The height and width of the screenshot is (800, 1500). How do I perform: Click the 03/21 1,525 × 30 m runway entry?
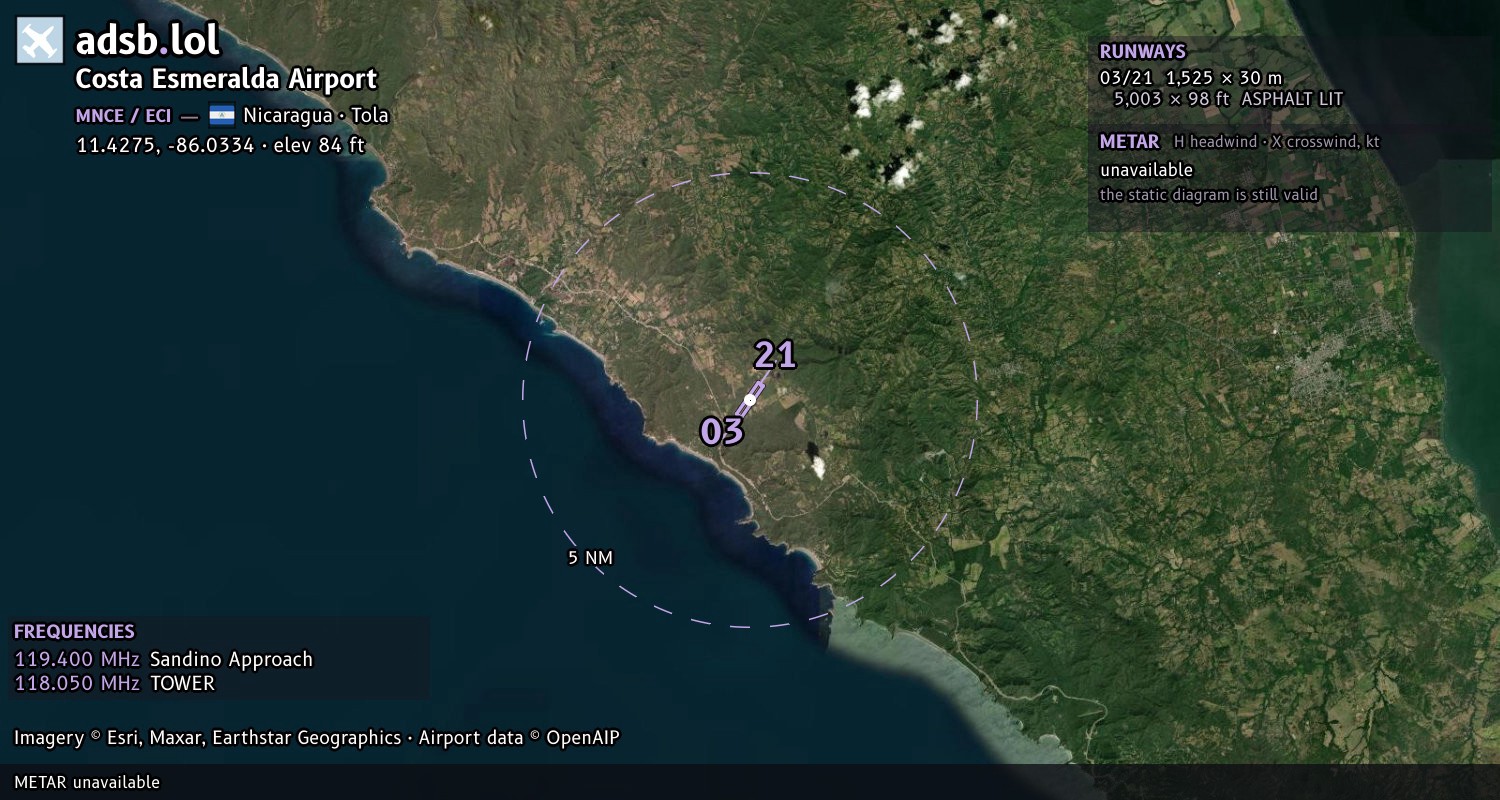coord(1190,77)
